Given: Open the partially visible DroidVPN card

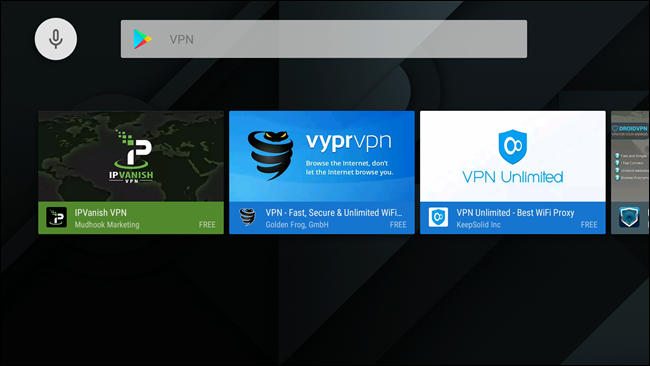Looking at the screenshot, I should [x=630, y=172].
